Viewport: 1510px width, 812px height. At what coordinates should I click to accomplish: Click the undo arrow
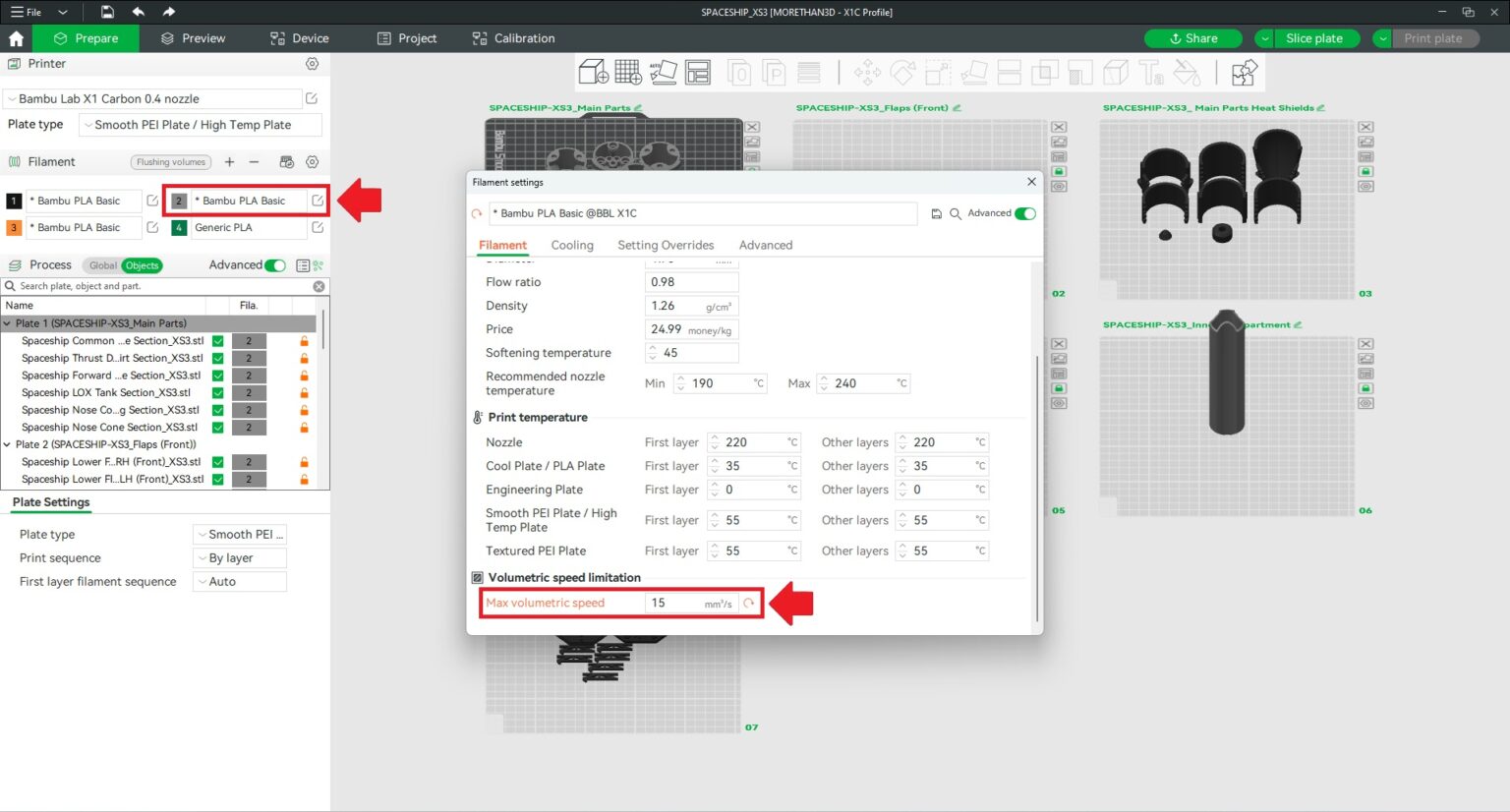click(x=139, y=12)
